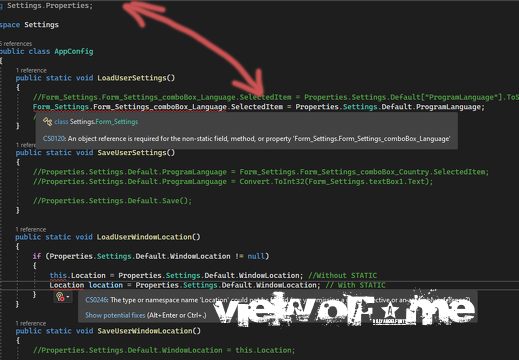This screenshot has height=360, width=519.
Task: Click the commented line containing 'Default["ProgramLanguage"]'
Action: pyautogui.click(x=276, y=97)
